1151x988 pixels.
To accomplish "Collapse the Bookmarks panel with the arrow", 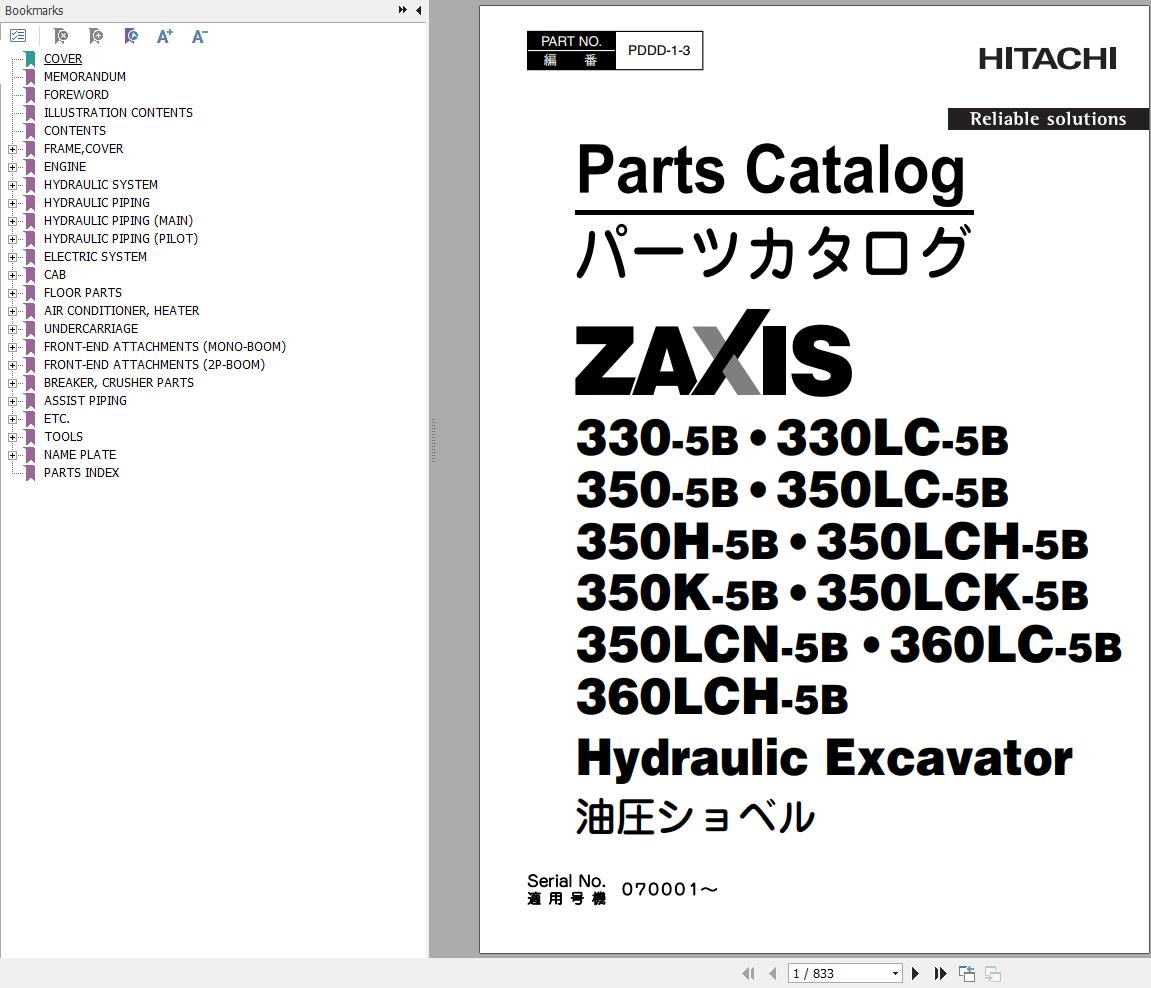I will (x=418, y=10).
